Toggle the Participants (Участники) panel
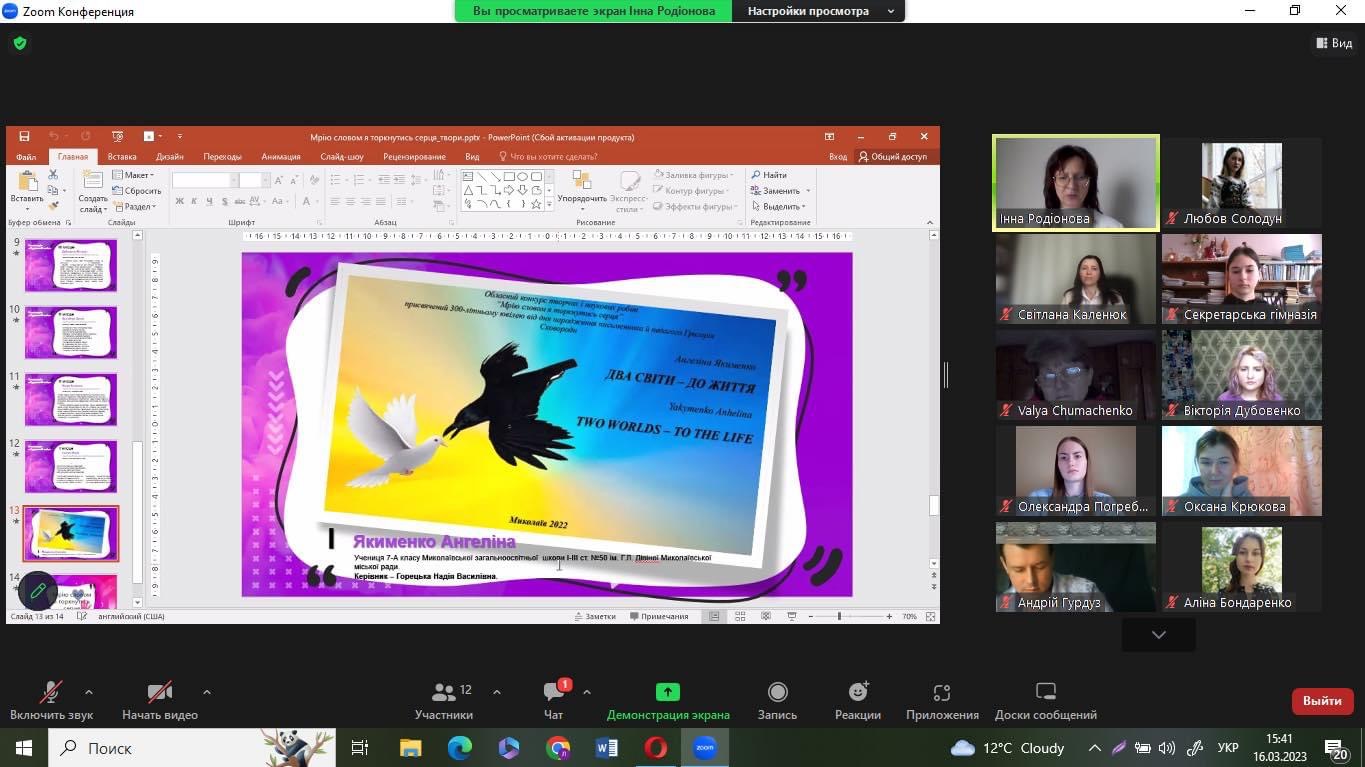1365x767 pixels. click(x=444, y=692)
